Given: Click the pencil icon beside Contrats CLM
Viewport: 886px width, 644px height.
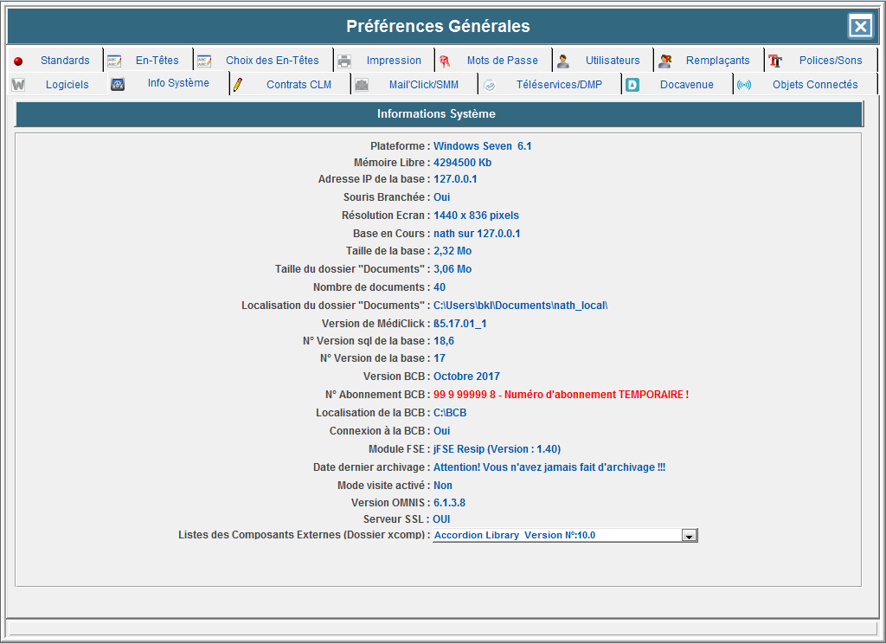Looking at the screenshot, I should [238, 85].
